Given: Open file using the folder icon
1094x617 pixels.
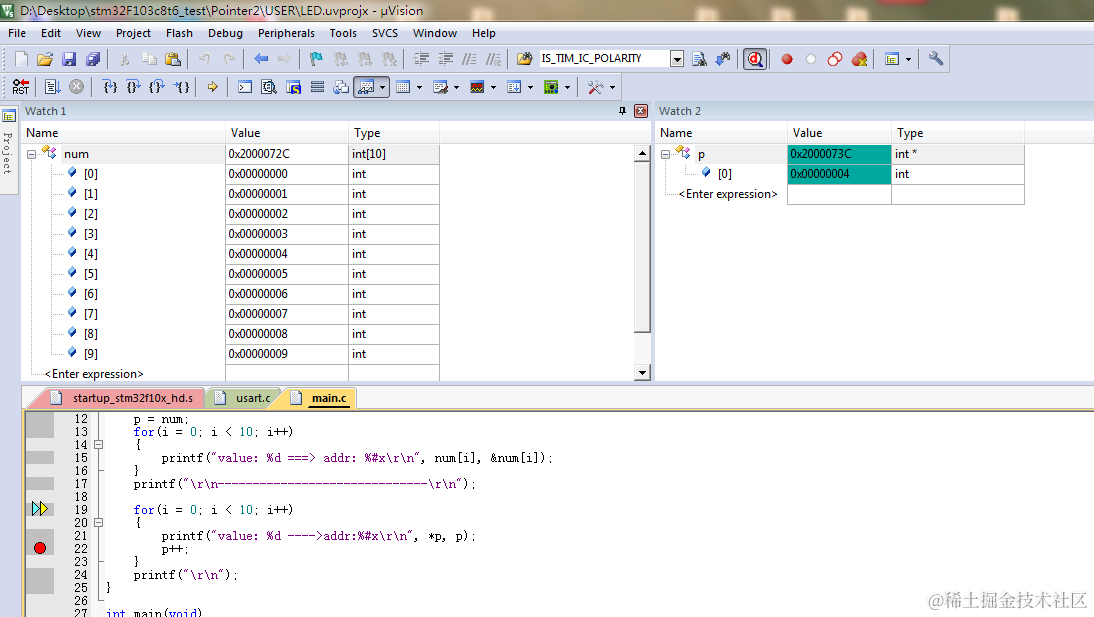Looking at the screenshot, I should point(45,59).
